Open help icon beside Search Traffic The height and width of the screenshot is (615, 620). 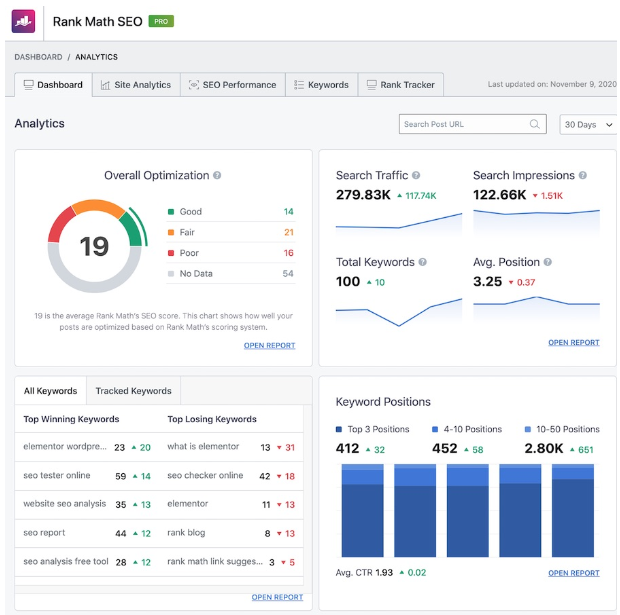pyautogui.click(x=416, y=175)
